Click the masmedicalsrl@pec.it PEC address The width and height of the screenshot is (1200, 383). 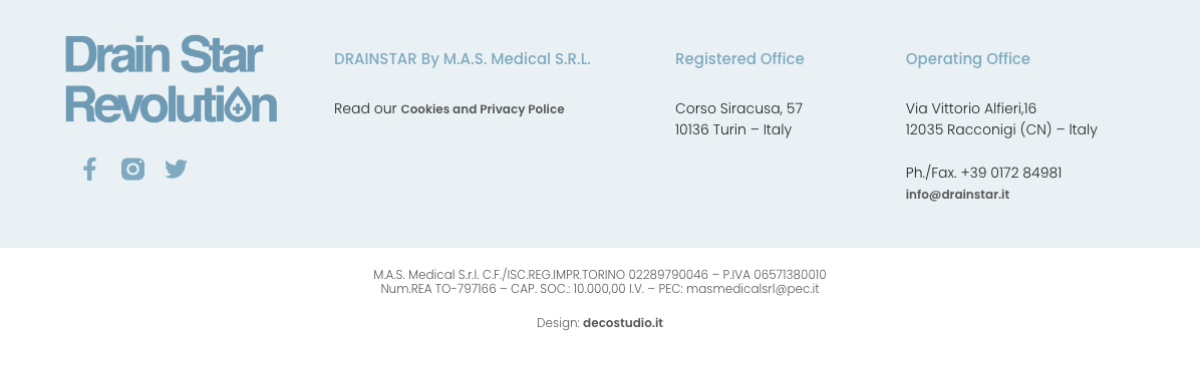(752, 289)
